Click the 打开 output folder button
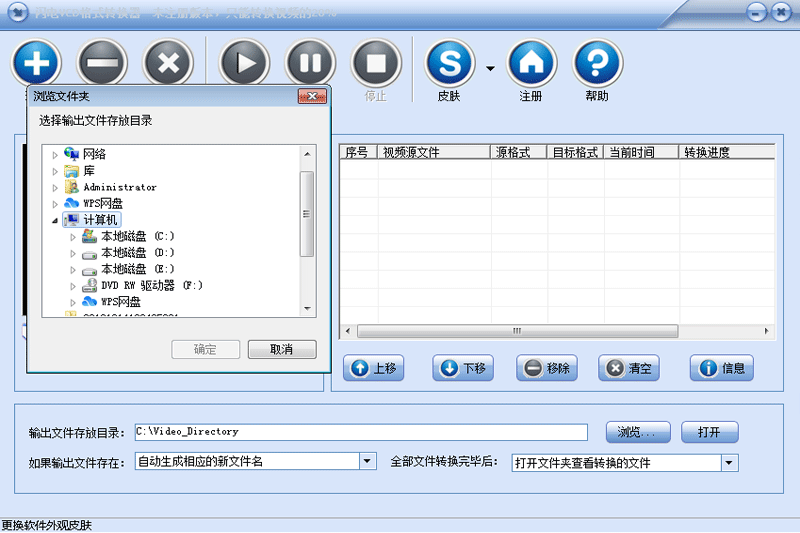 coord(710,432)
